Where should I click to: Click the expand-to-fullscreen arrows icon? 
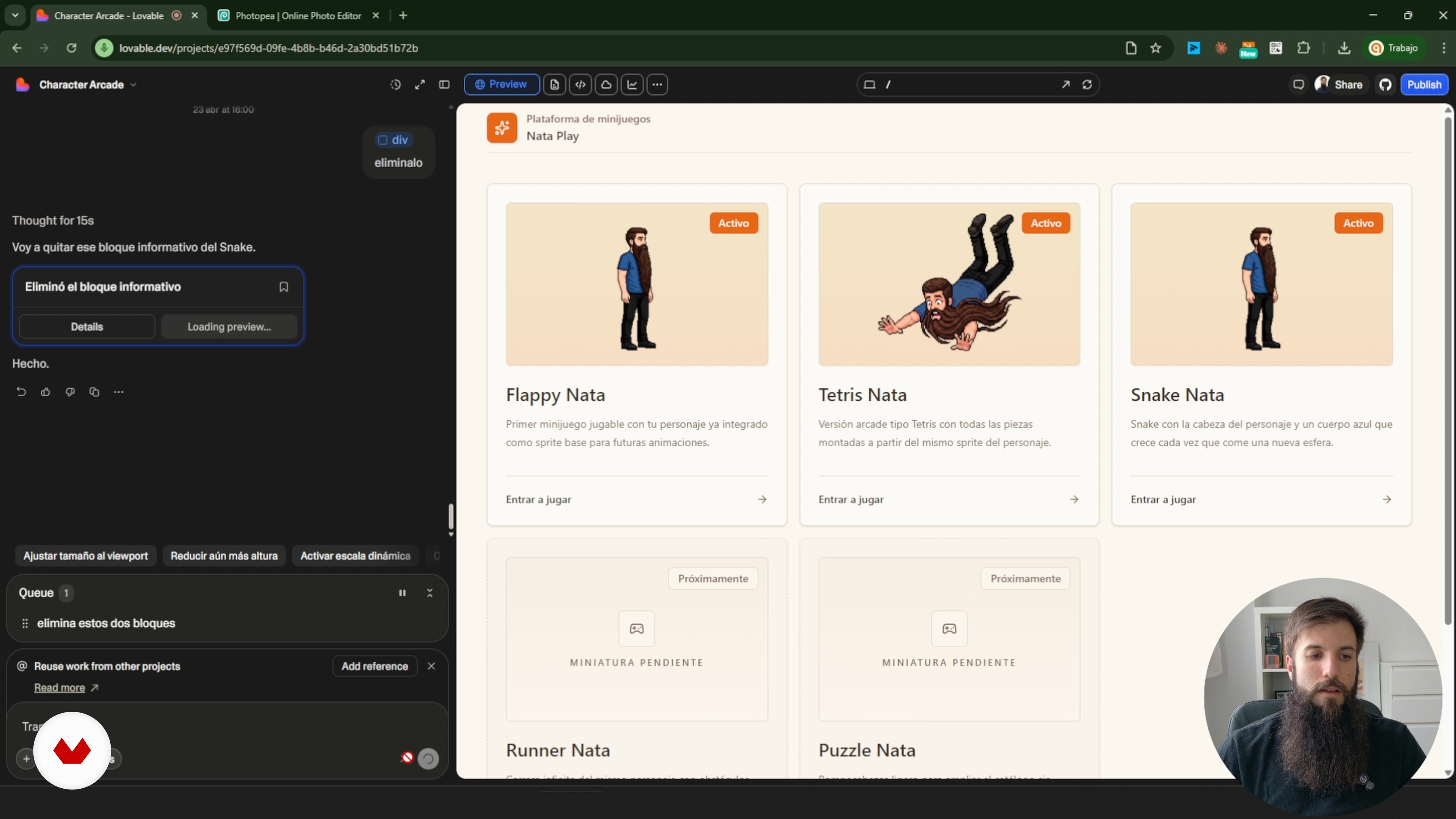click(420, 85)
